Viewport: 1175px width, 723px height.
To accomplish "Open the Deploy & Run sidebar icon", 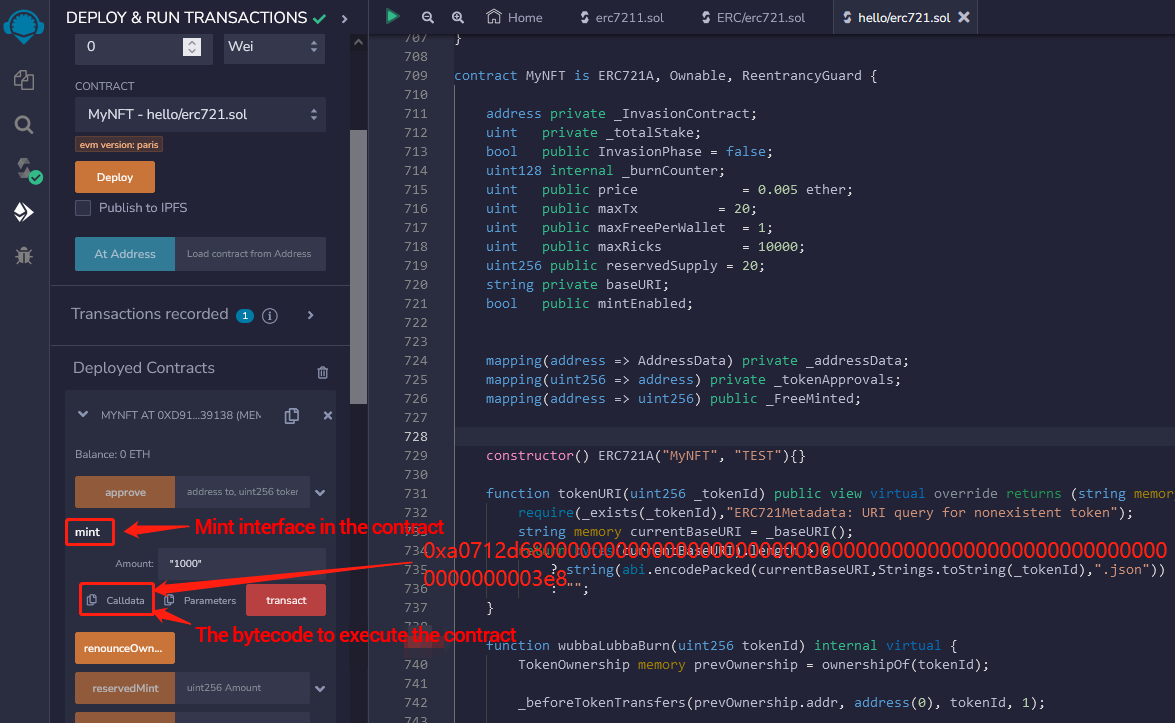I will coord(24,213).
